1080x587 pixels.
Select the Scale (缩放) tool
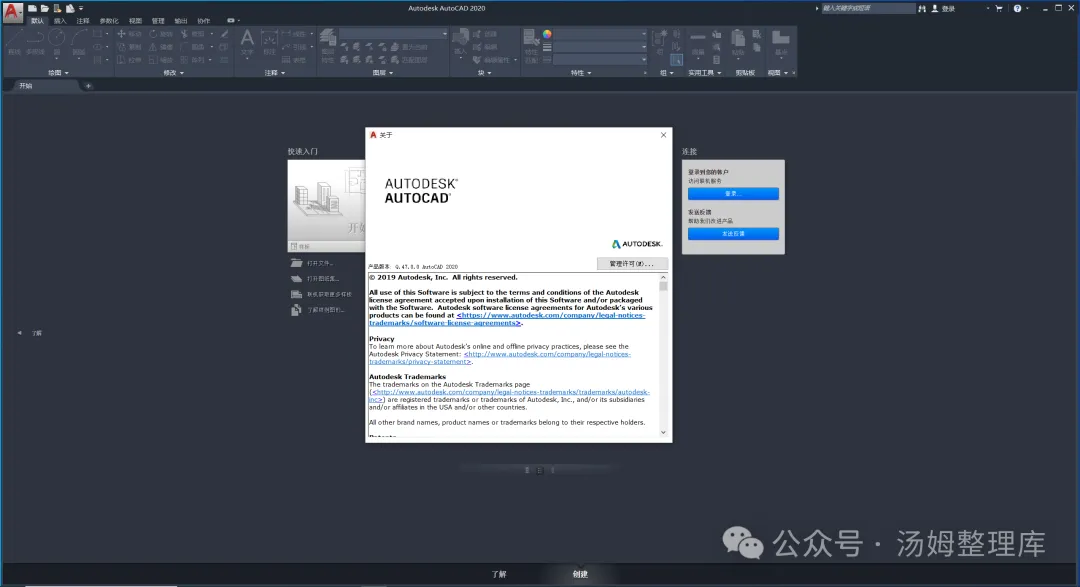coord(160,60)
